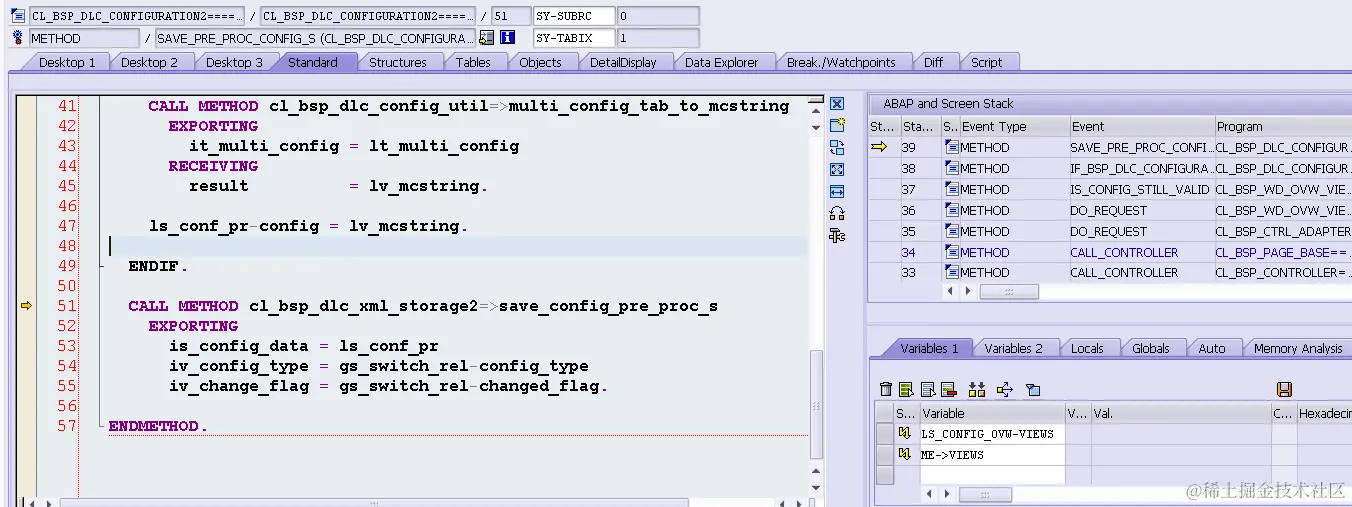Click the new tool icon with yellow star

837,126
